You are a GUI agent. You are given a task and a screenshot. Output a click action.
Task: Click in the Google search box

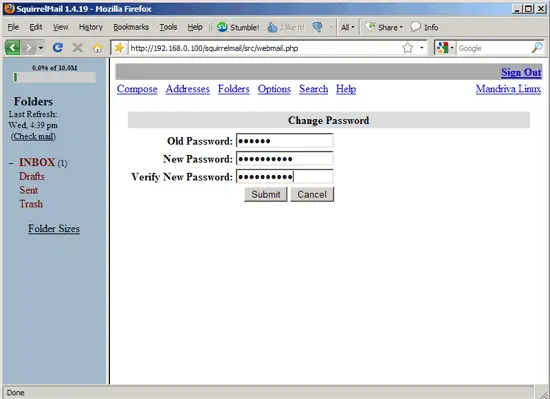pyautogui.click(x=493, y=48)
